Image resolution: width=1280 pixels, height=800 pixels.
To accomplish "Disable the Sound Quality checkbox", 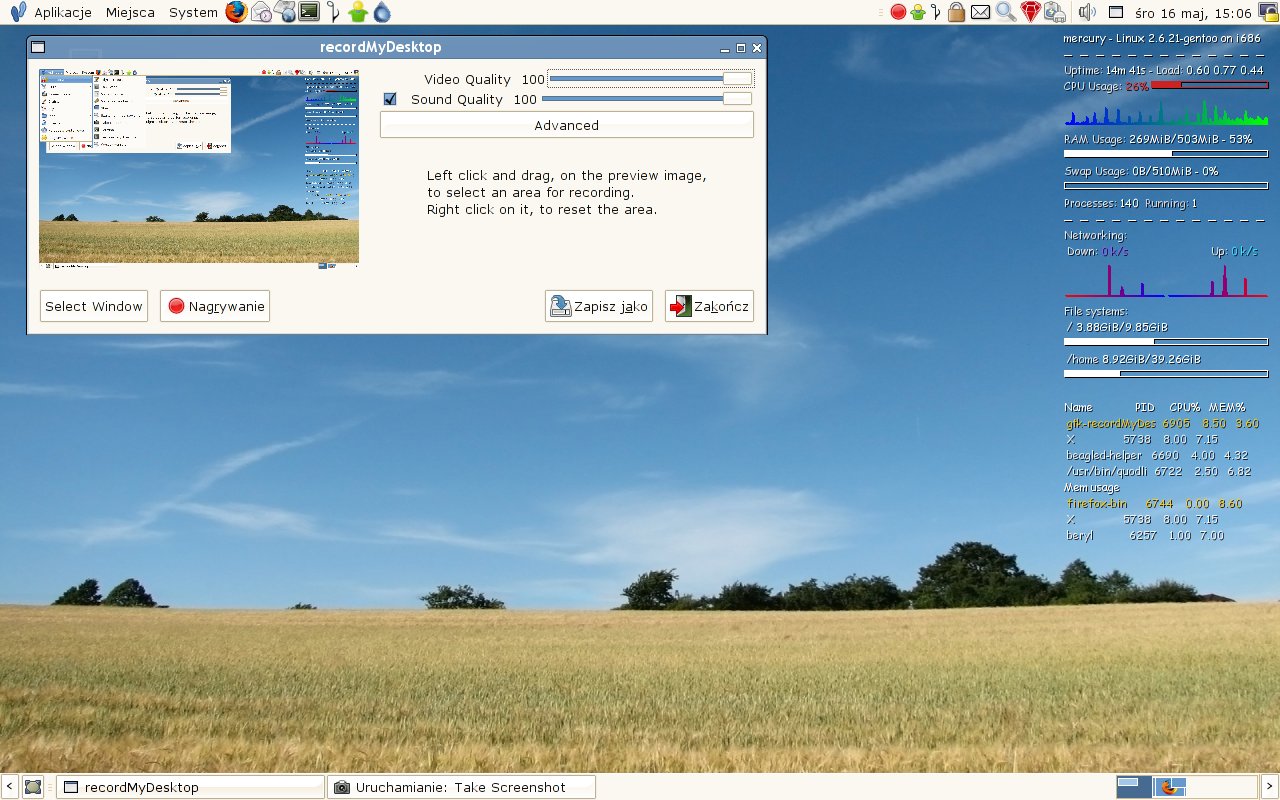I will coord(390,99).
